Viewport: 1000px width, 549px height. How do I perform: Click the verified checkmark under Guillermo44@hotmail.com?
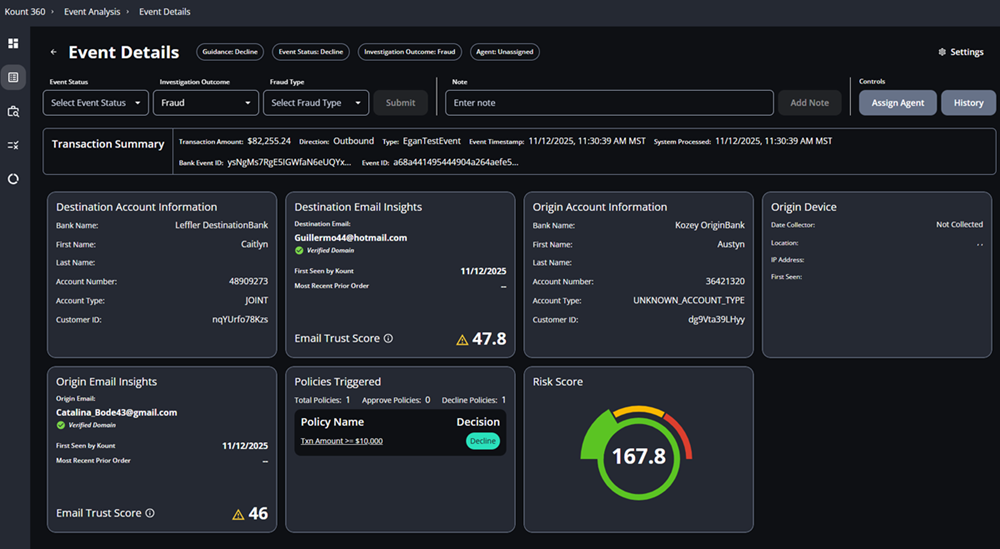(x=299, y=251)
